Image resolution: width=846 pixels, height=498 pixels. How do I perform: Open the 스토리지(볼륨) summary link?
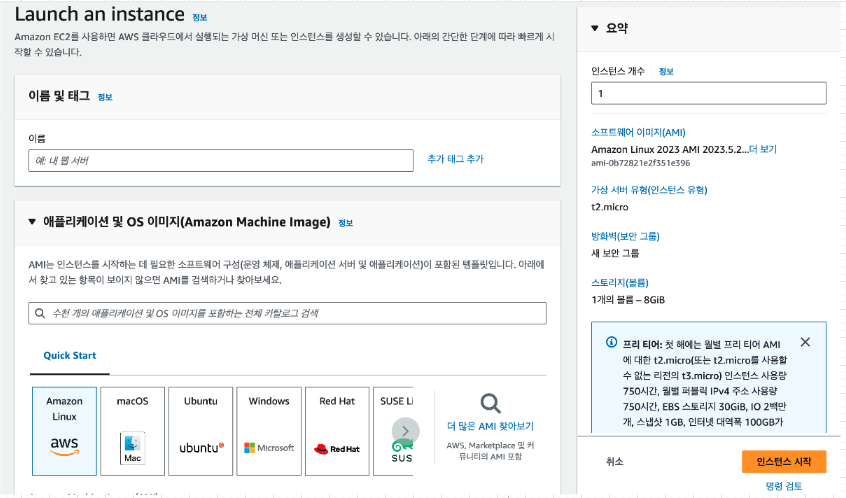(619, 283)
